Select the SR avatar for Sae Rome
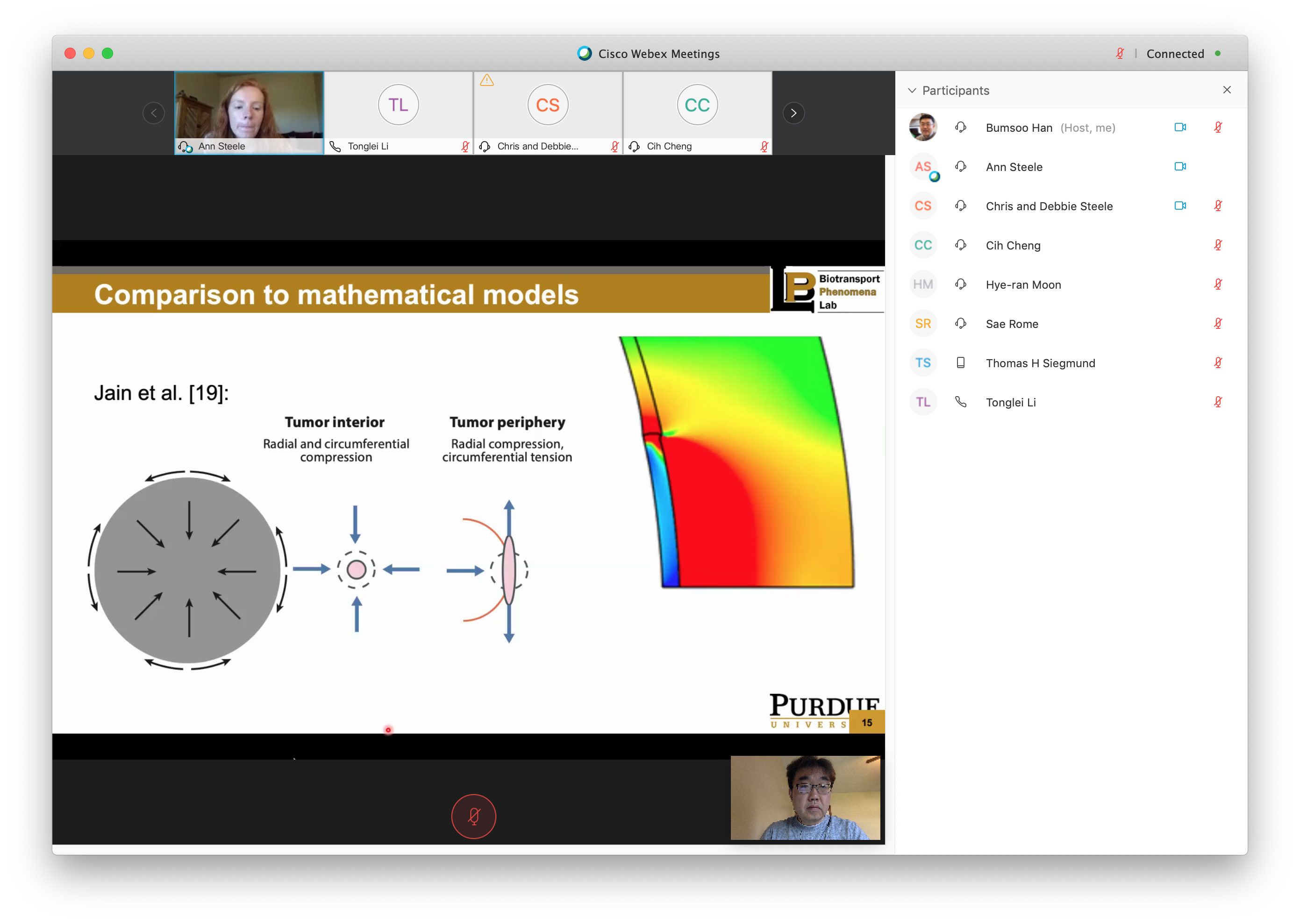The image size is (1300, 924). (922, 324)
